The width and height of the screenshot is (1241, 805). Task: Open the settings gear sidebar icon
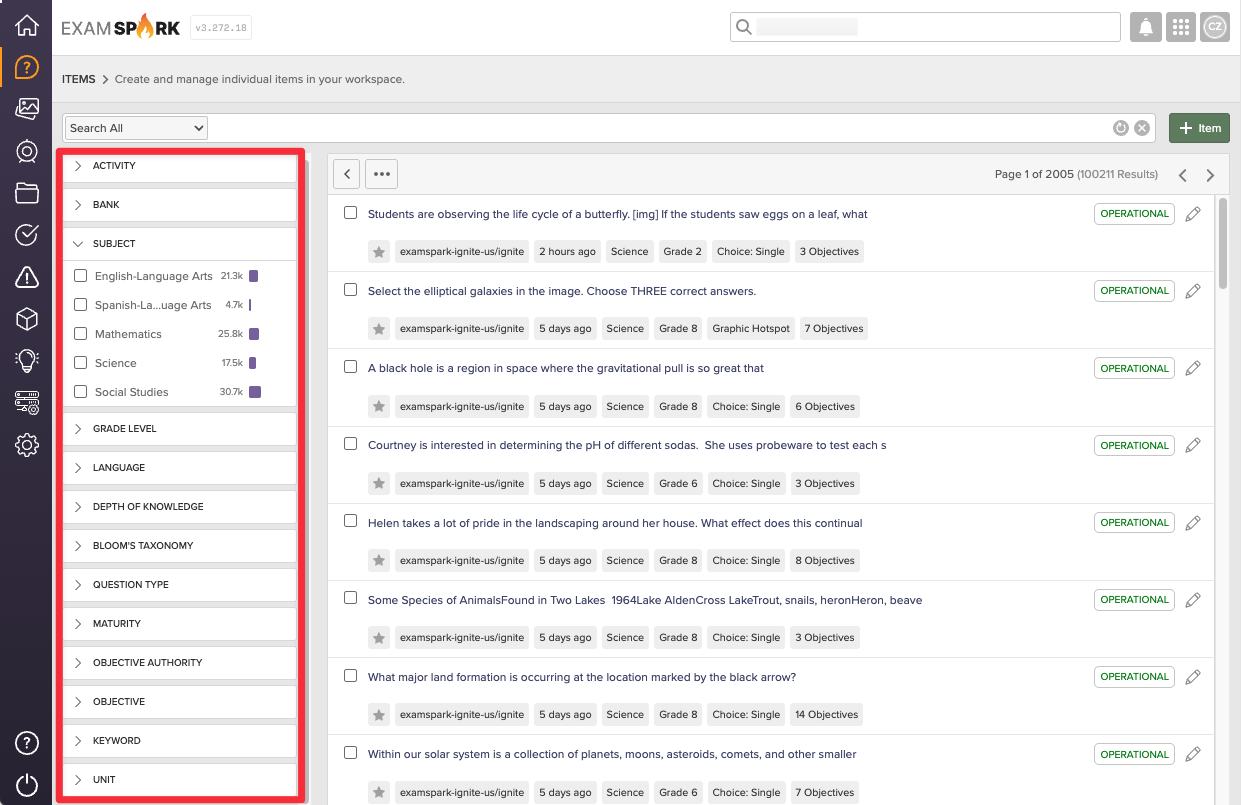27,445
